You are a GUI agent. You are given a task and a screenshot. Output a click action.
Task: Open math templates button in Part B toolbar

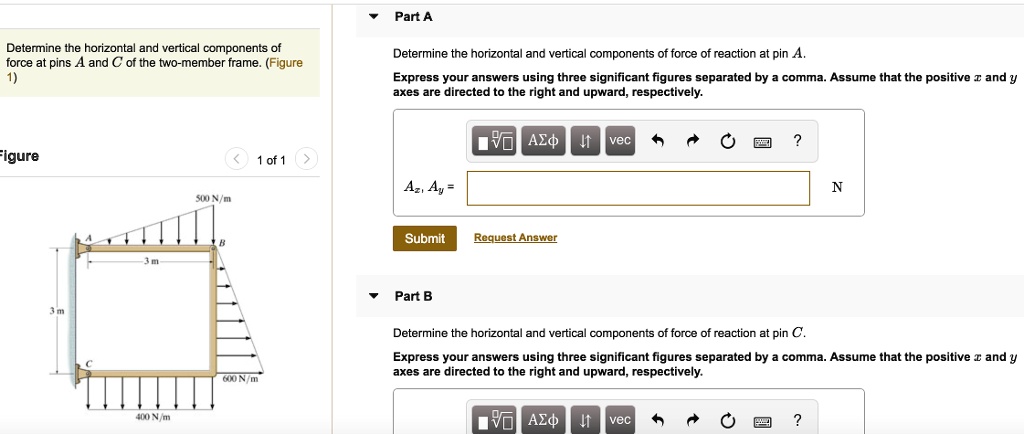(495, 419)
